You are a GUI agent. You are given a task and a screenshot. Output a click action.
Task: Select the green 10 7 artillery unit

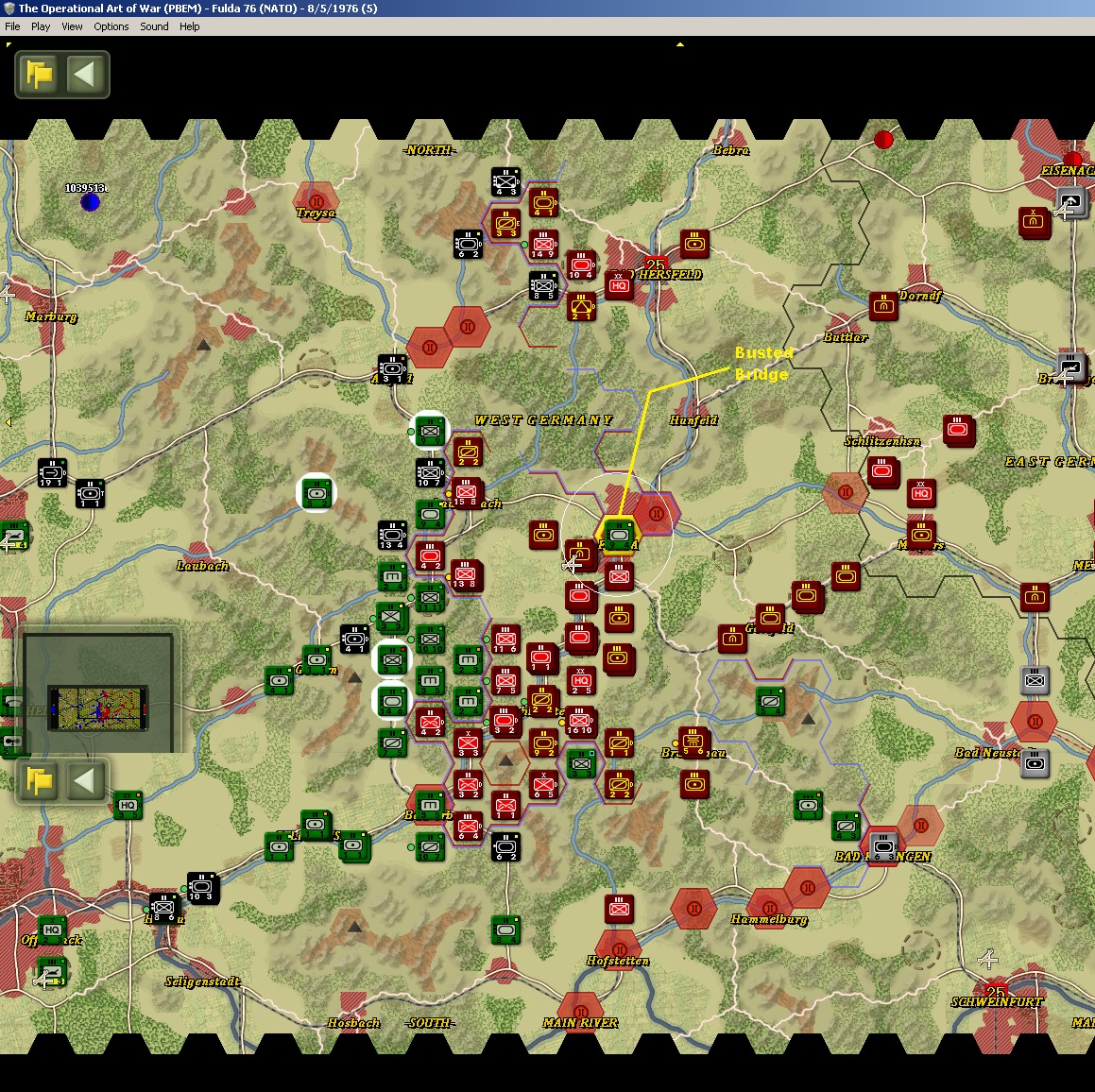point(430,846)
